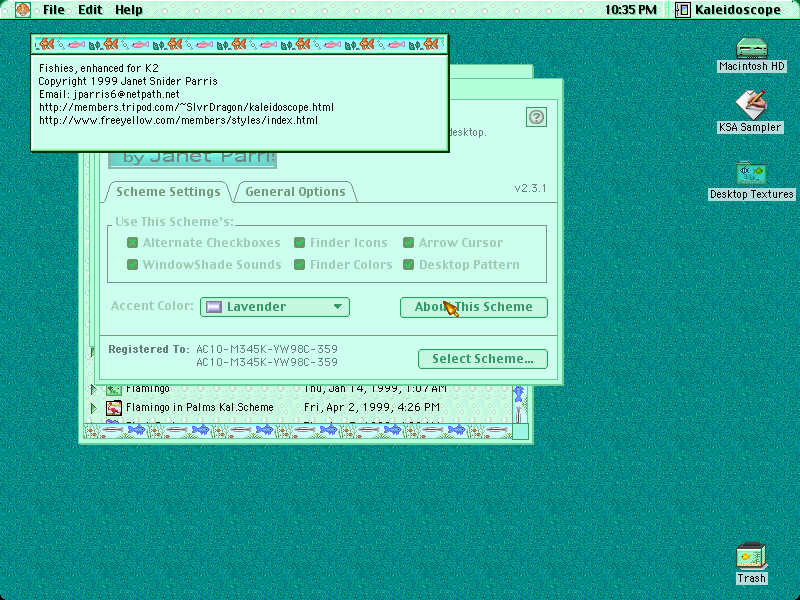Switch to the General Options tab

pos(295,192)
